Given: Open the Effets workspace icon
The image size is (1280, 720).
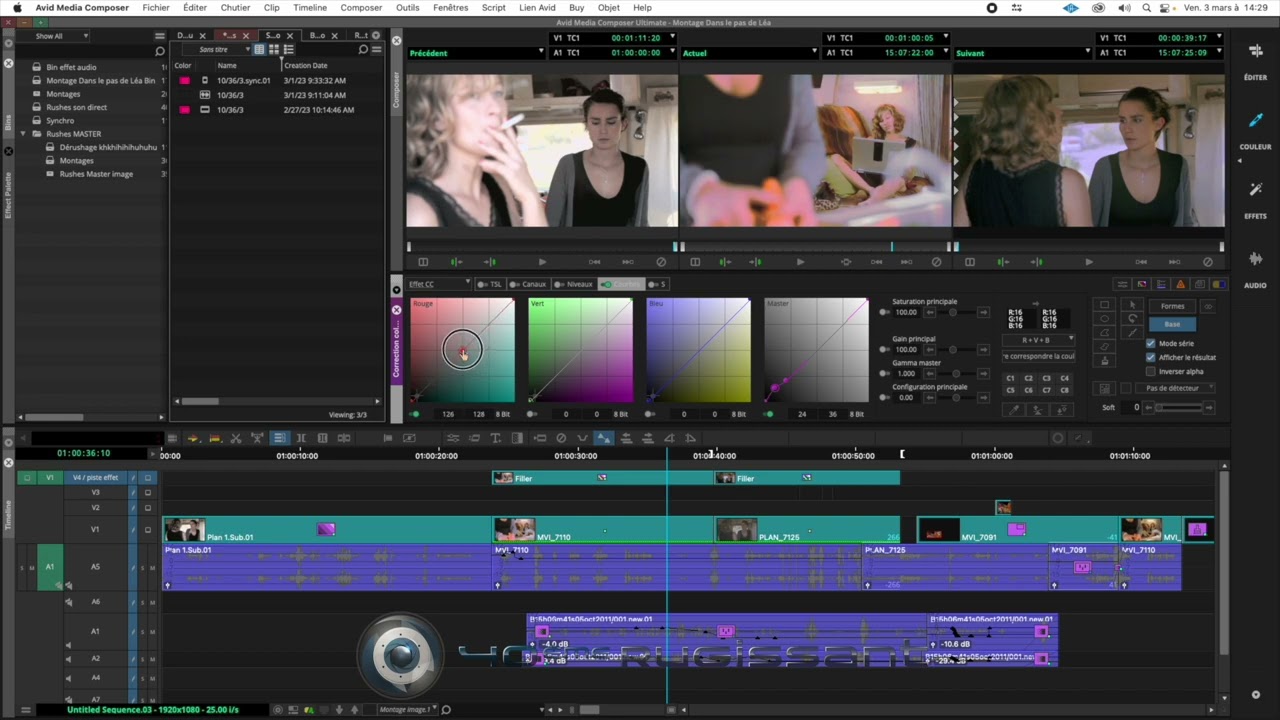Looking at the screenshot, I should [1255, 190].
